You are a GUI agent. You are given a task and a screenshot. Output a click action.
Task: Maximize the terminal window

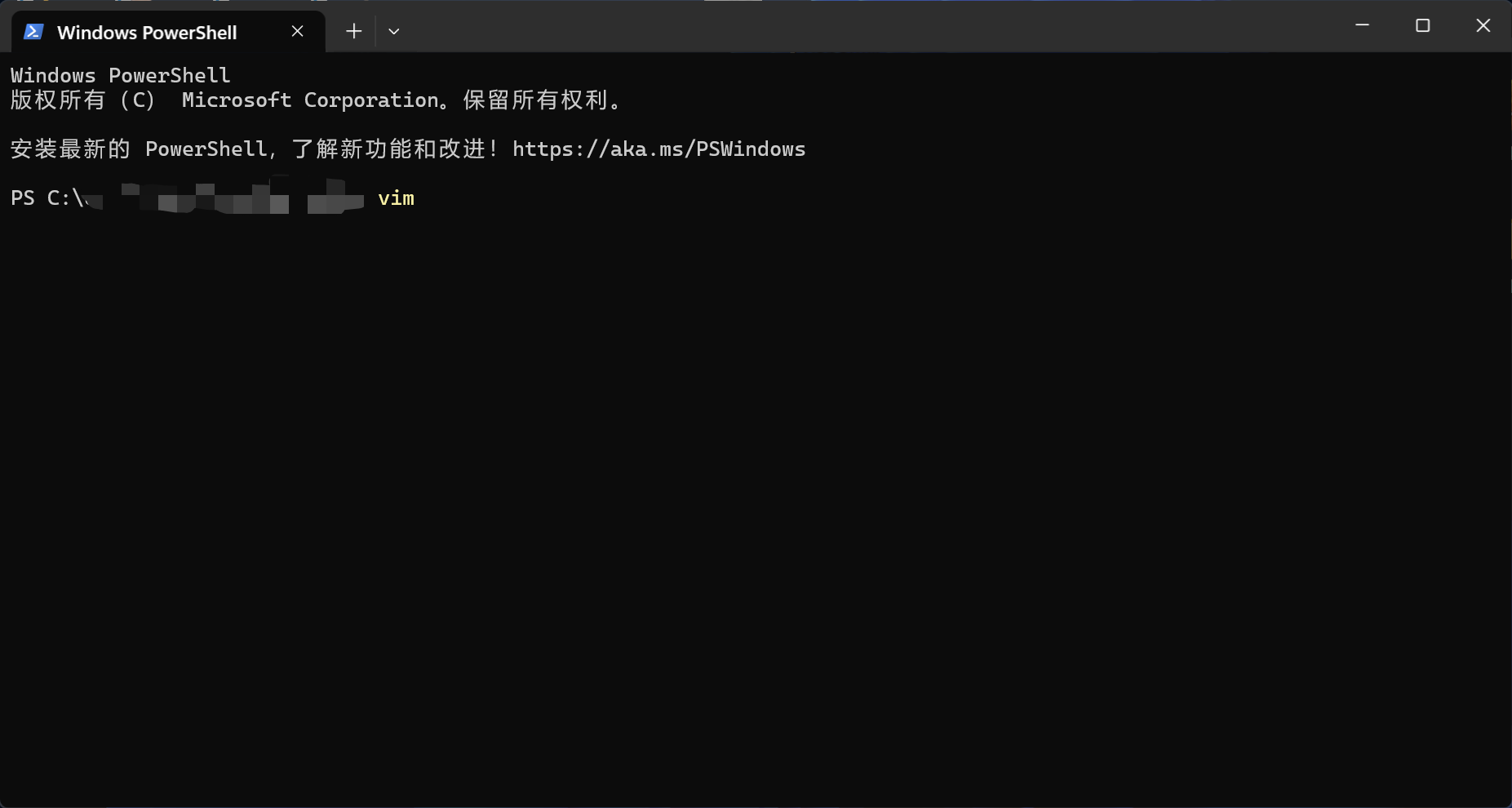pos(1422,25)
